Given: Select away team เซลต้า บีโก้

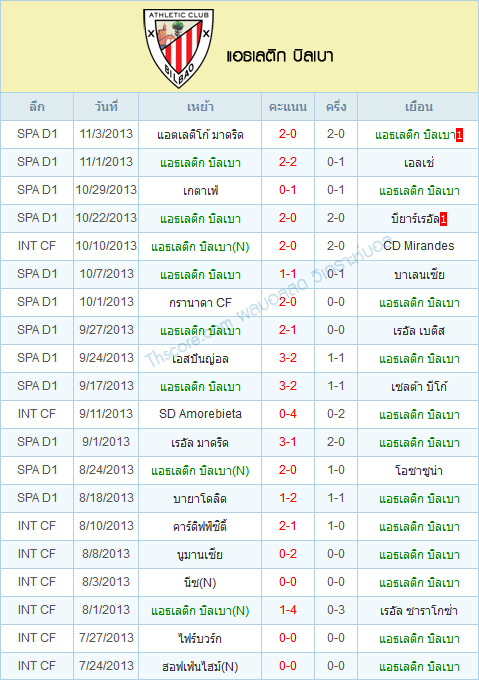Looking at the screenshot, I should point(419,386).
